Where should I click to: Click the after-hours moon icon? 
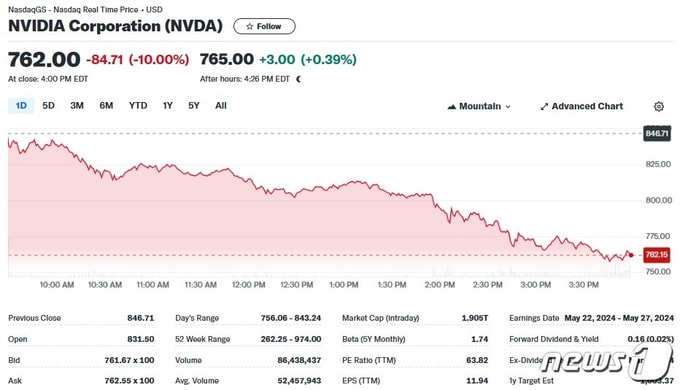[298, 79]
